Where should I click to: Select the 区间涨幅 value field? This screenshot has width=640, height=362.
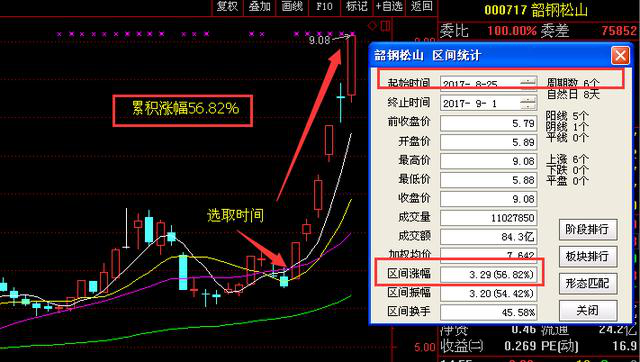coord(488,274)
